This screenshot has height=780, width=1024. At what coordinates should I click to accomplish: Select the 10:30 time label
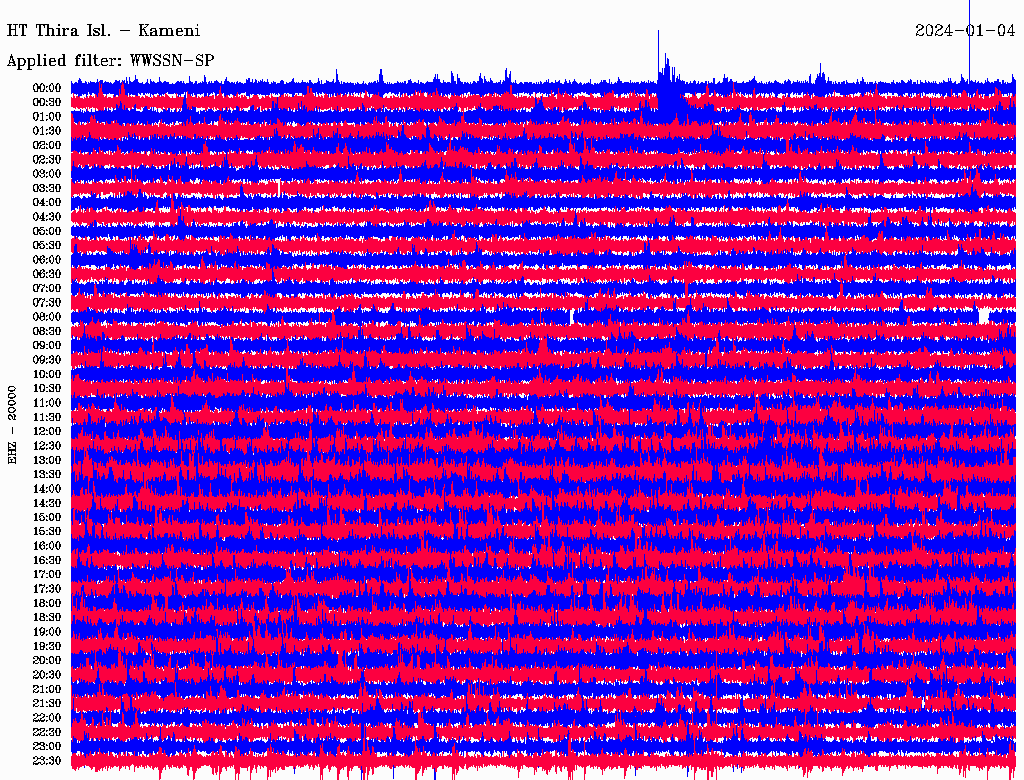[47, 389]
